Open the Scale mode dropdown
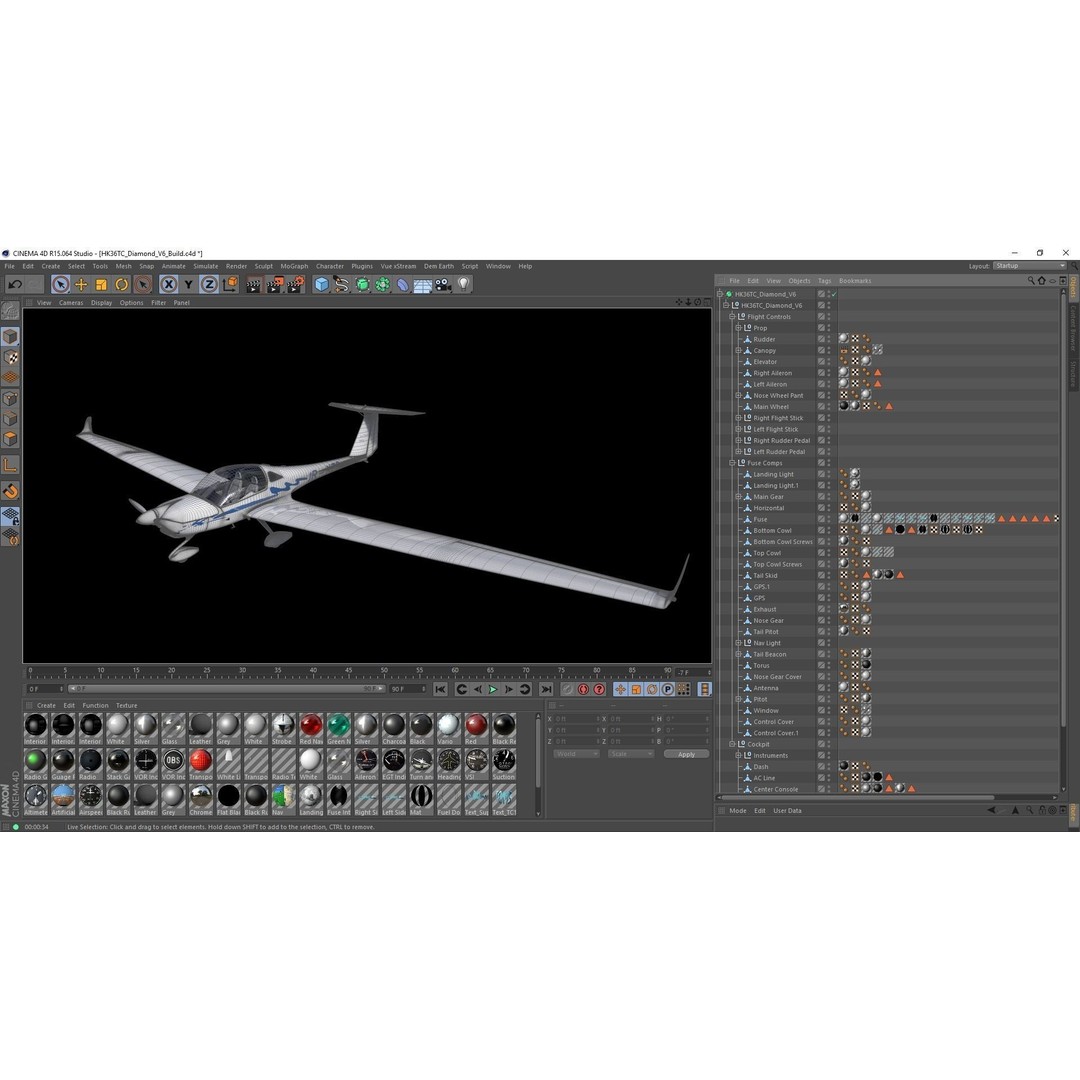This screenshot has width=1080, height=1080. click(x=630, y=754)
